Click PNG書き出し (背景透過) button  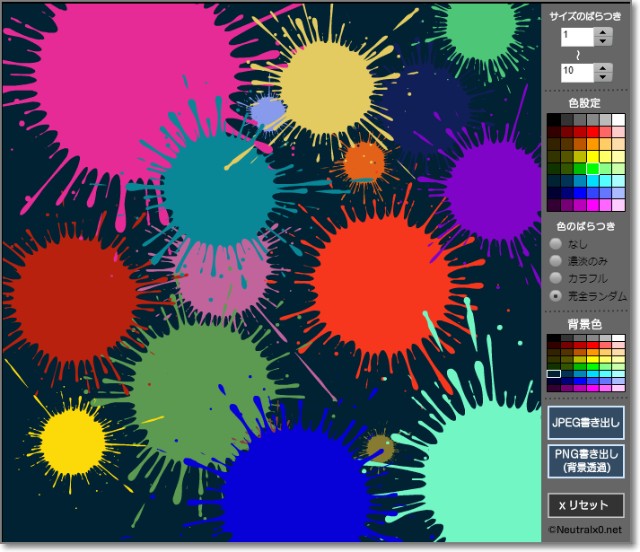[x=586, y=460]
